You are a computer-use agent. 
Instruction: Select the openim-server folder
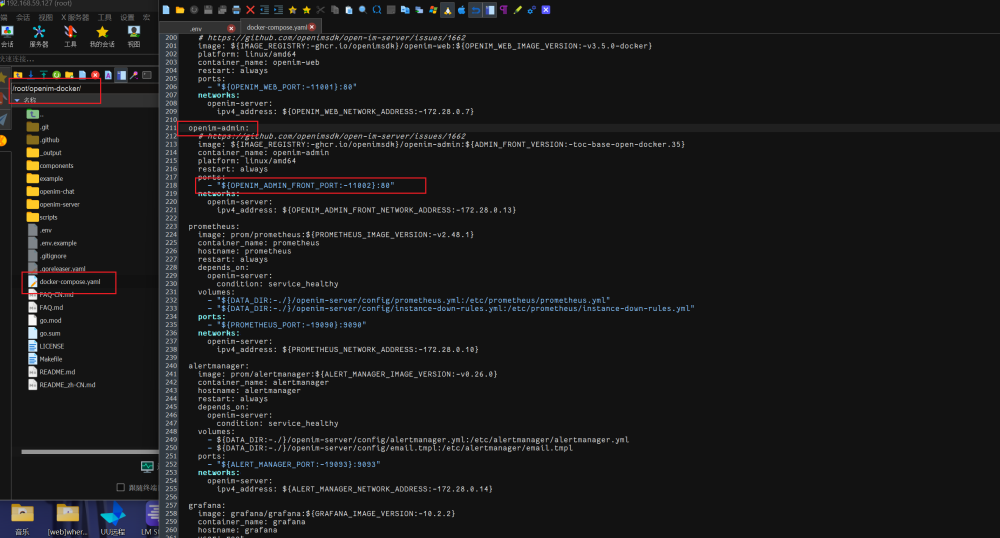(x=59, y=204)
